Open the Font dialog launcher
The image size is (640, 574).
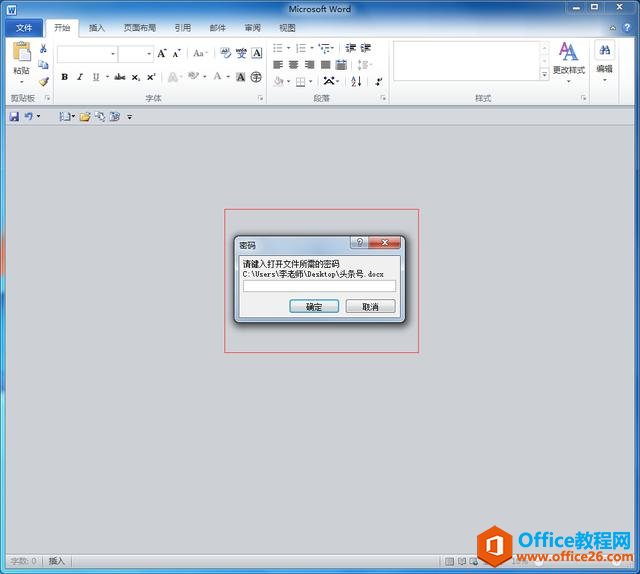click(260, 98)
